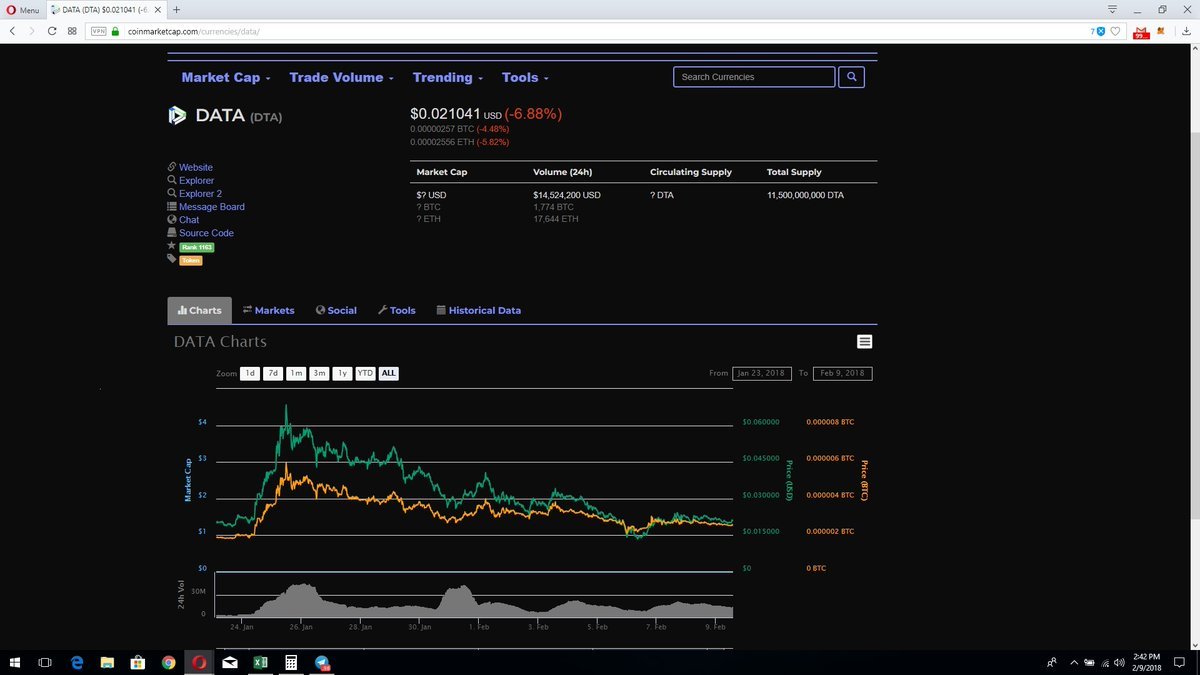Open People icon in the system tray
Screen dimensions: 1200x675
coord(1052,662)
